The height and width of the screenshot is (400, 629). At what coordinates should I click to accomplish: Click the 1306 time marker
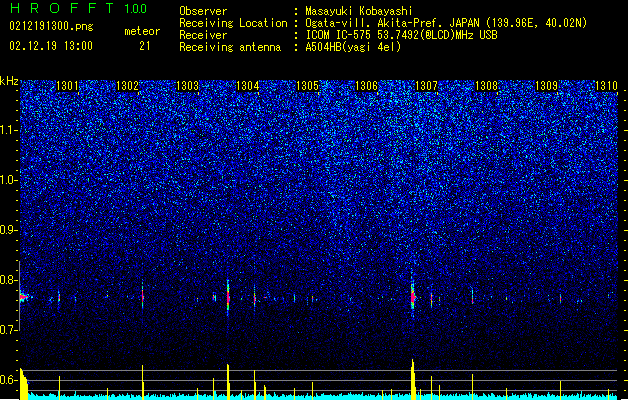pos(367,86)
